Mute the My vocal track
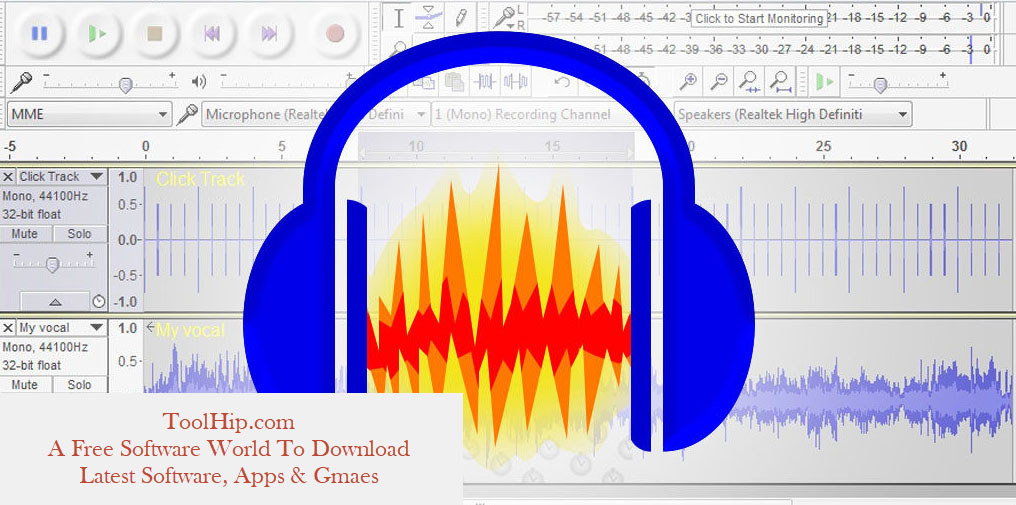This screenshot has height=505, width=1016. (26, 385)
